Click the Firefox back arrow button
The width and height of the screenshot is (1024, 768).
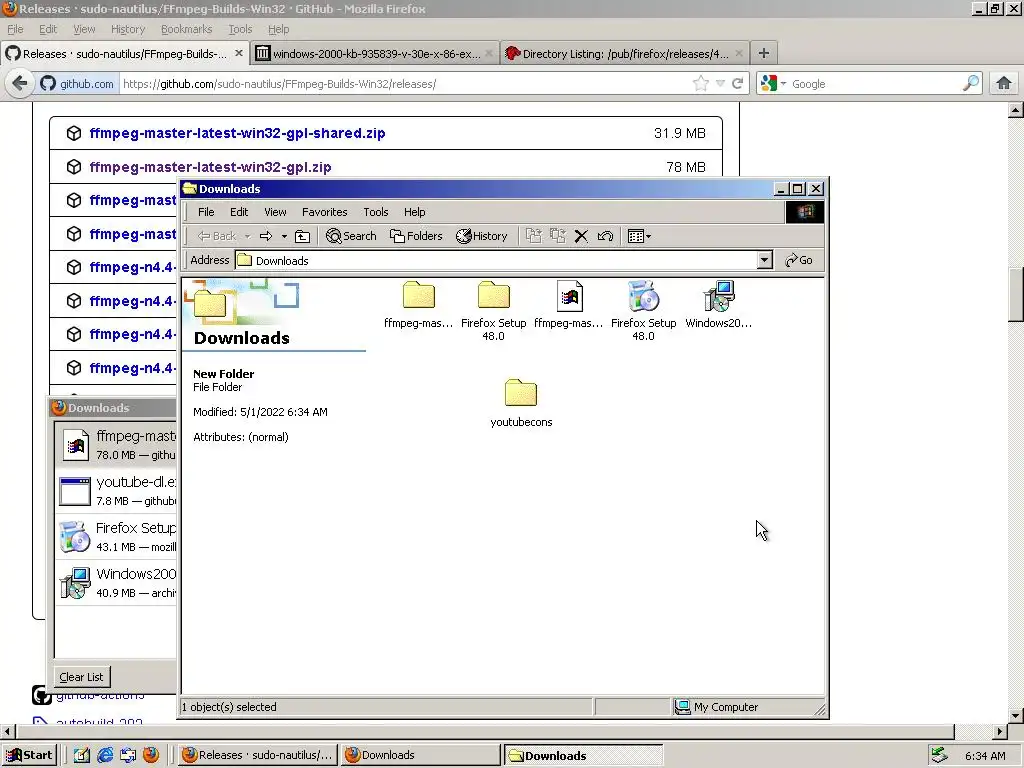pos(20,84)
